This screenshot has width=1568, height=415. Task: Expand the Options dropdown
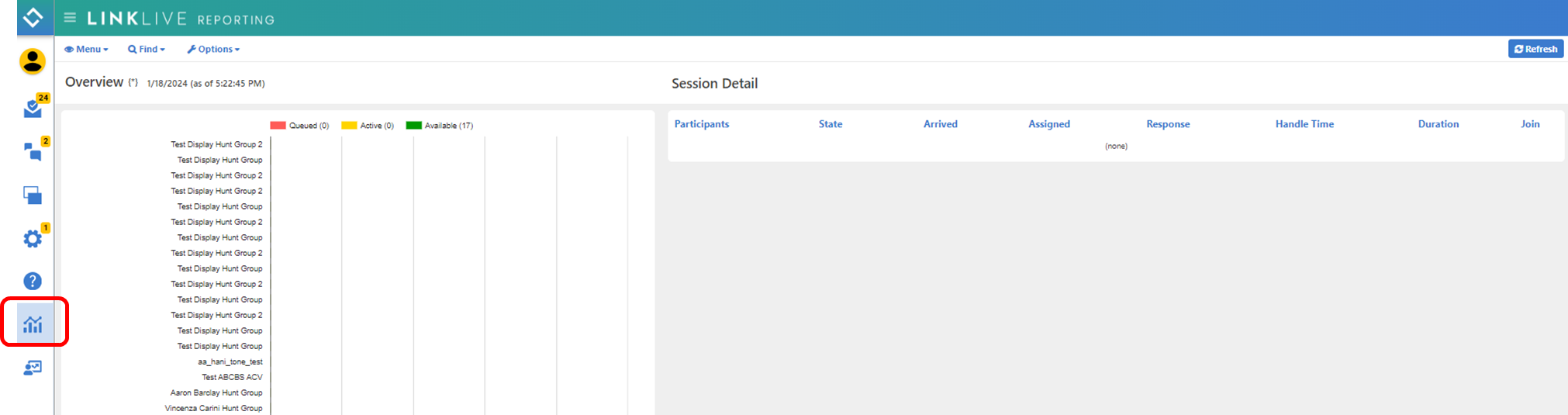(x=213, y=49)
